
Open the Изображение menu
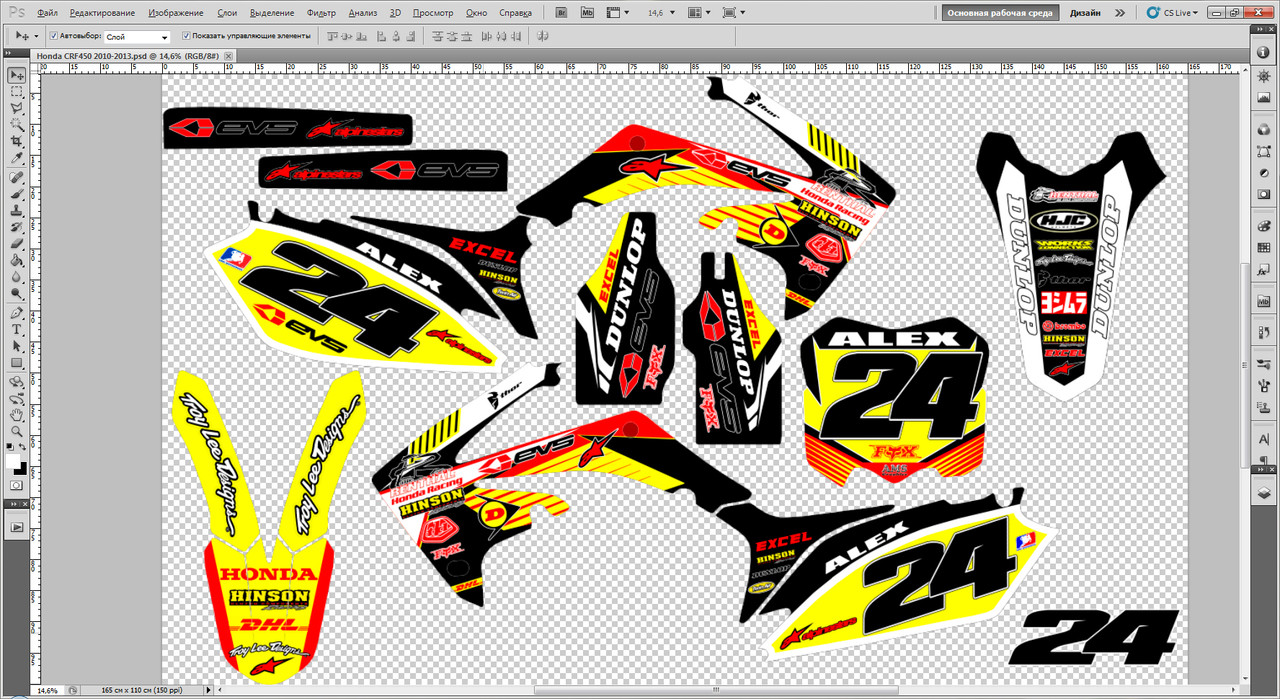[x=175, y=13]
